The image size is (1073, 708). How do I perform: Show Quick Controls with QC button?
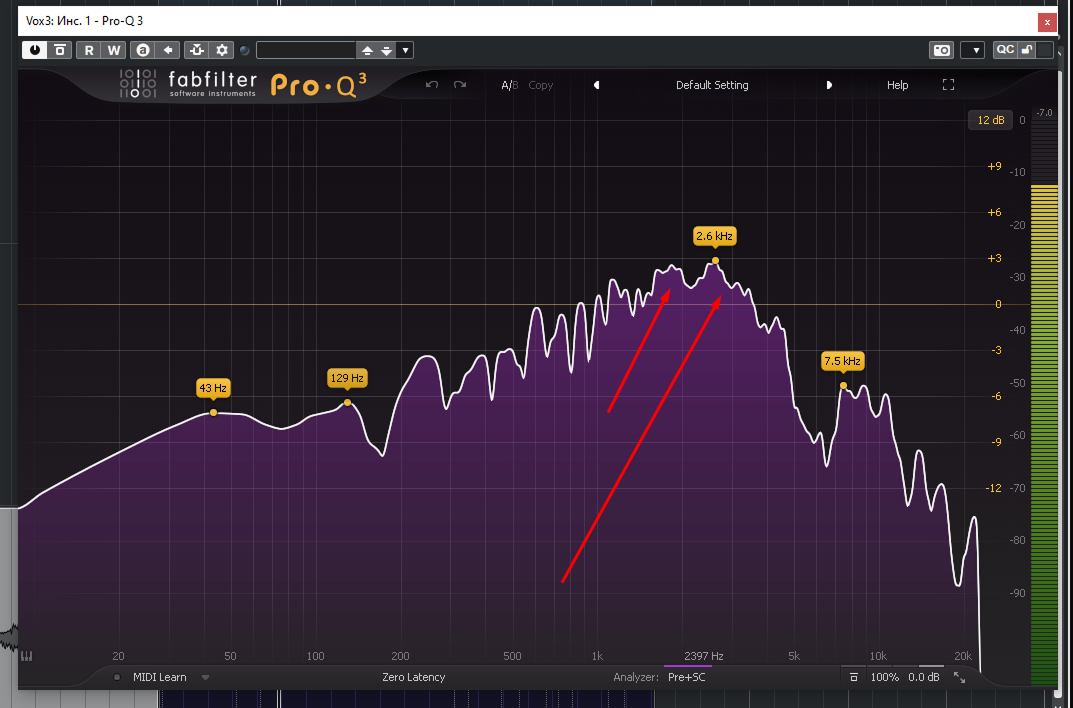point(1005,50)
